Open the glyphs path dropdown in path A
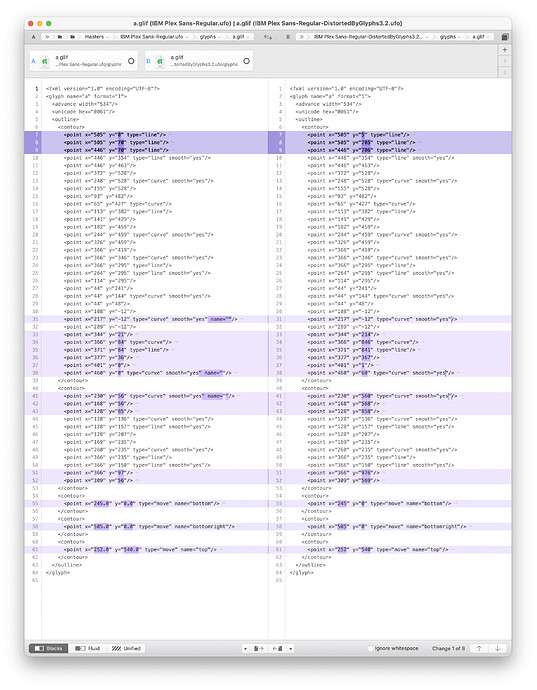The width and height of the screenshot is (537, 690). click(210, 37)
